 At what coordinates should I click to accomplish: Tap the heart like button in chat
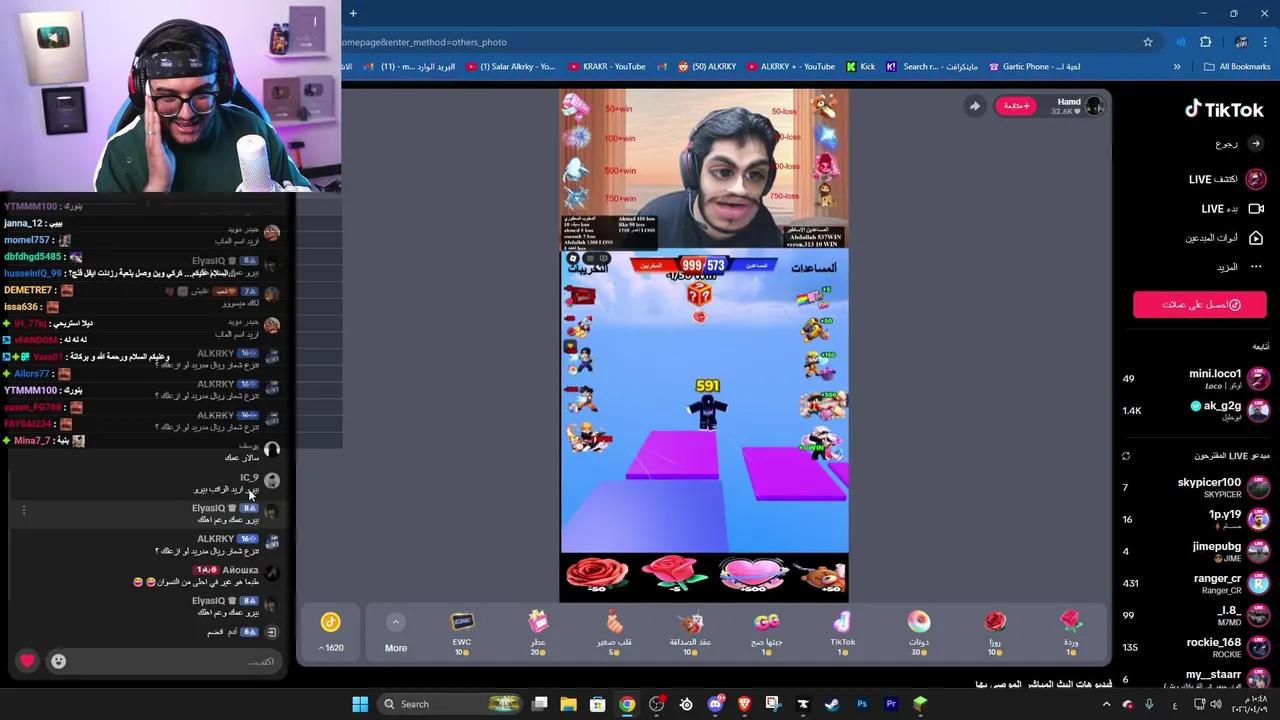(27, 661)
